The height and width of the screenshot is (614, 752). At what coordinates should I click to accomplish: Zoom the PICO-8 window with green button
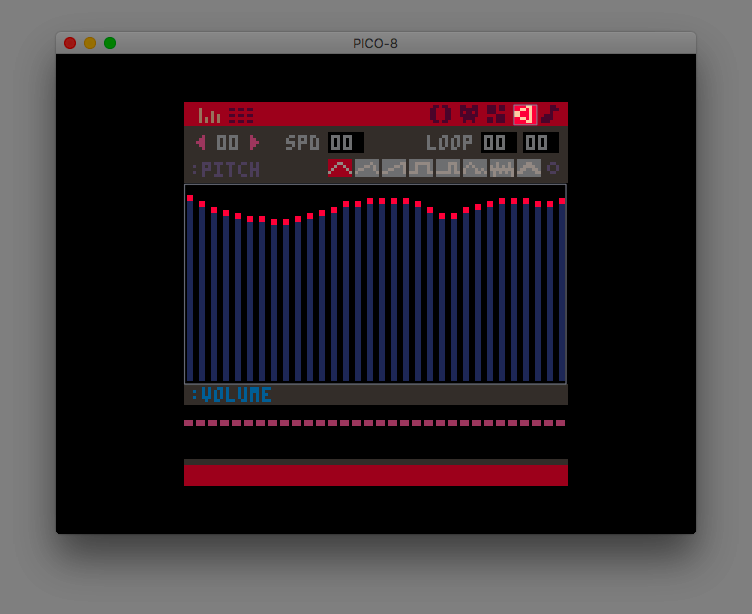click(x=110, y=43)
